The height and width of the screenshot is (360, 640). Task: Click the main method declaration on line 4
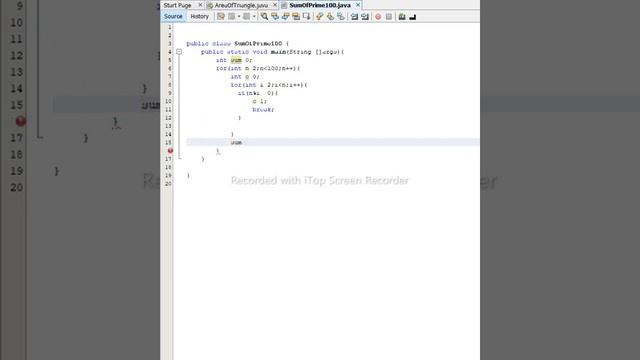point(272,52)
